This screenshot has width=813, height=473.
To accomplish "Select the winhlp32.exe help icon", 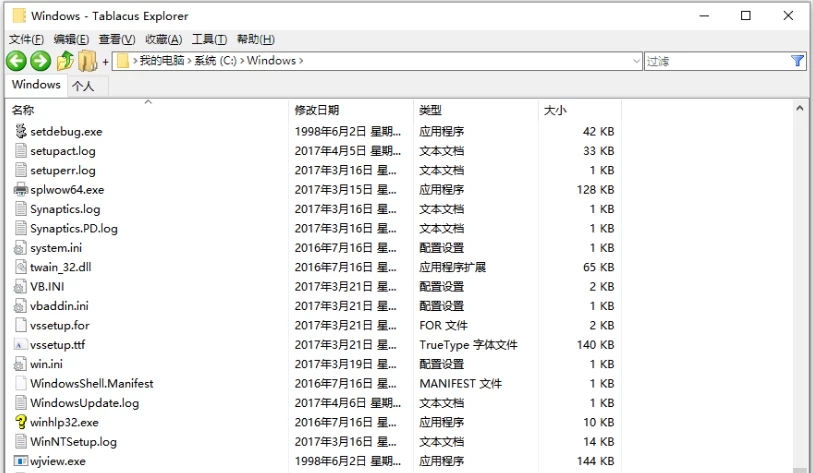I will coord(21,422).
